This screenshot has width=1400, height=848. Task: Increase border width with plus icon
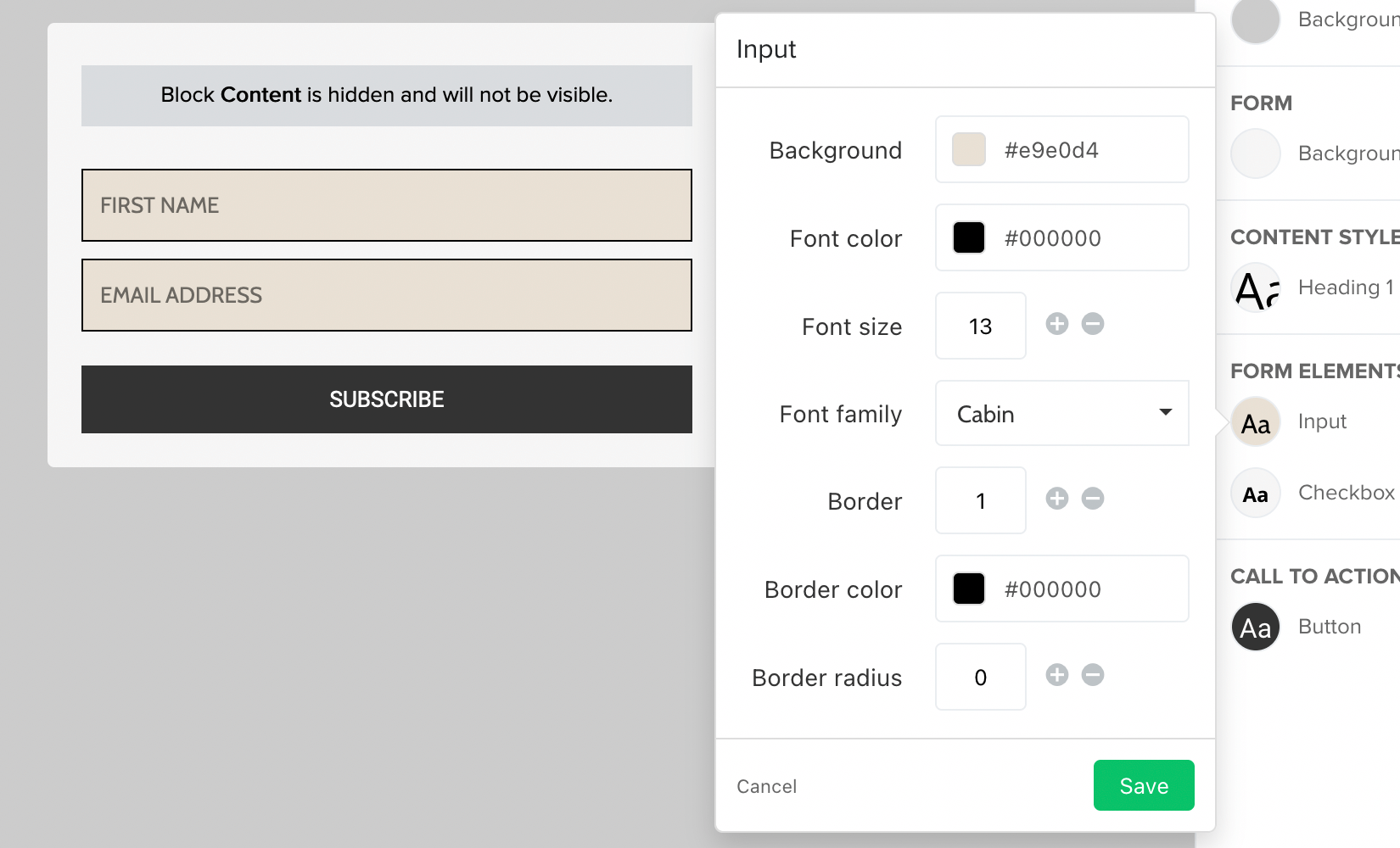1056,499
